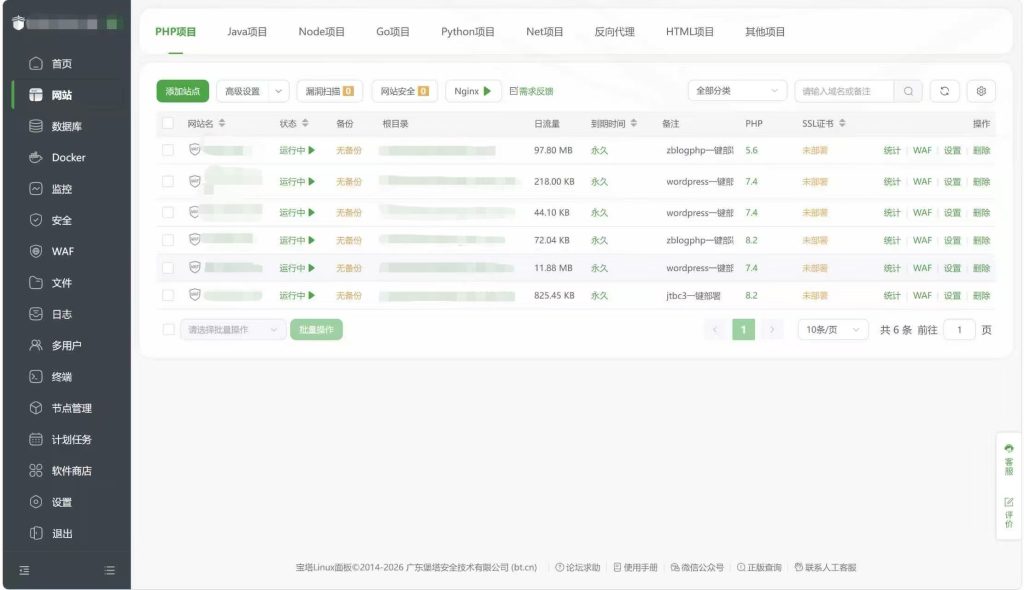Expand the 全部分类 category dropdown
1024x590 pixels.
click(737, 91)
